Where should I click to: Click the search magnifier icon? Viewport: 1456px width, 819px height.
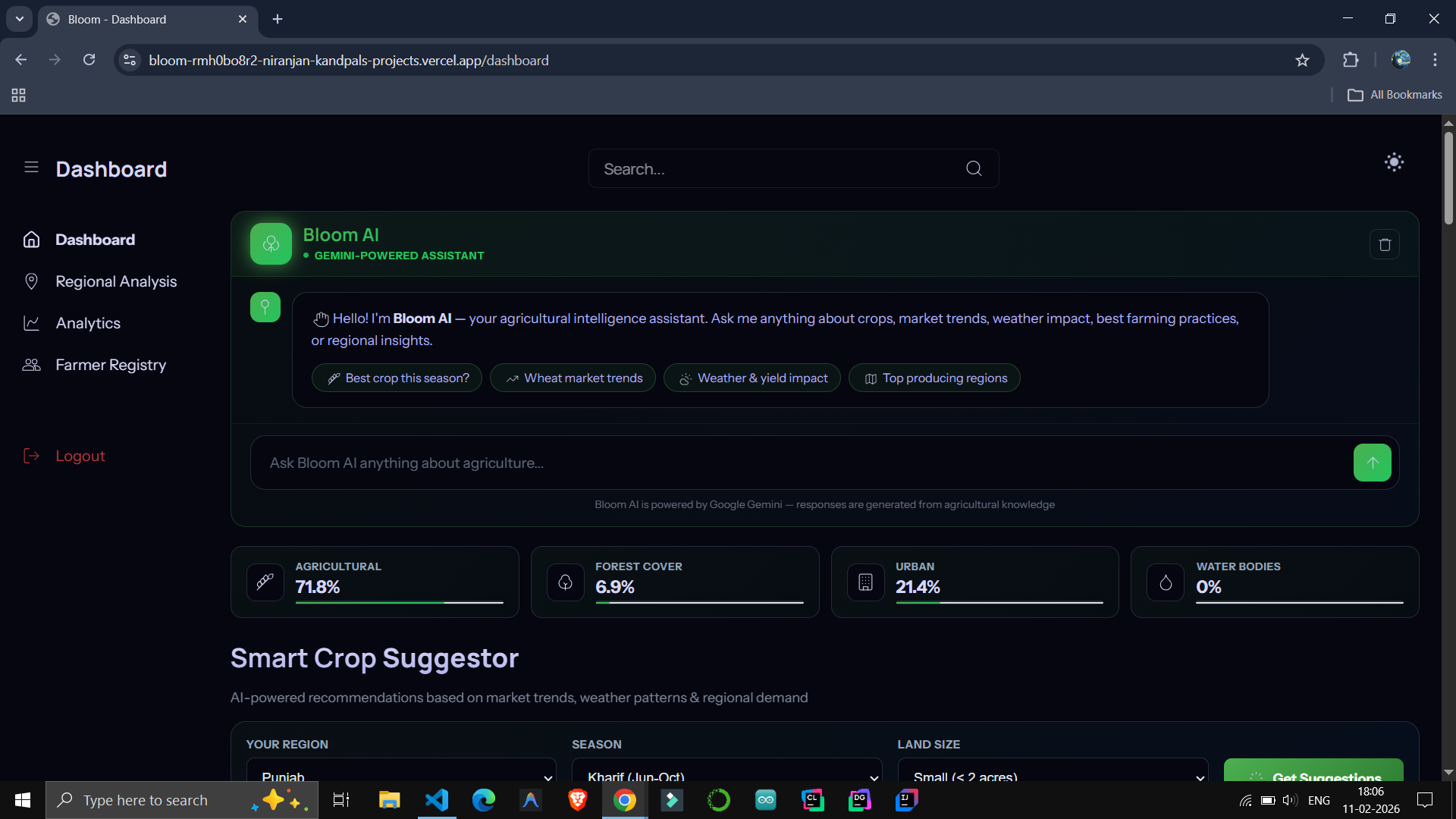coord(974,168)
